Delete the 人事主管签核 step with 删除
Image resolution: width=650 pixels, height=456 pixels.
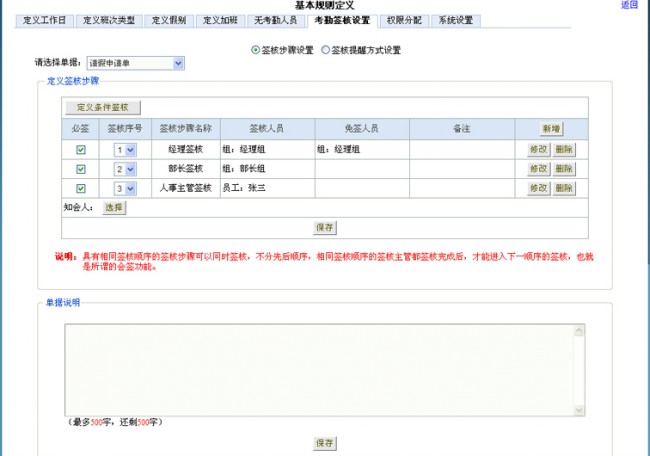564,188
